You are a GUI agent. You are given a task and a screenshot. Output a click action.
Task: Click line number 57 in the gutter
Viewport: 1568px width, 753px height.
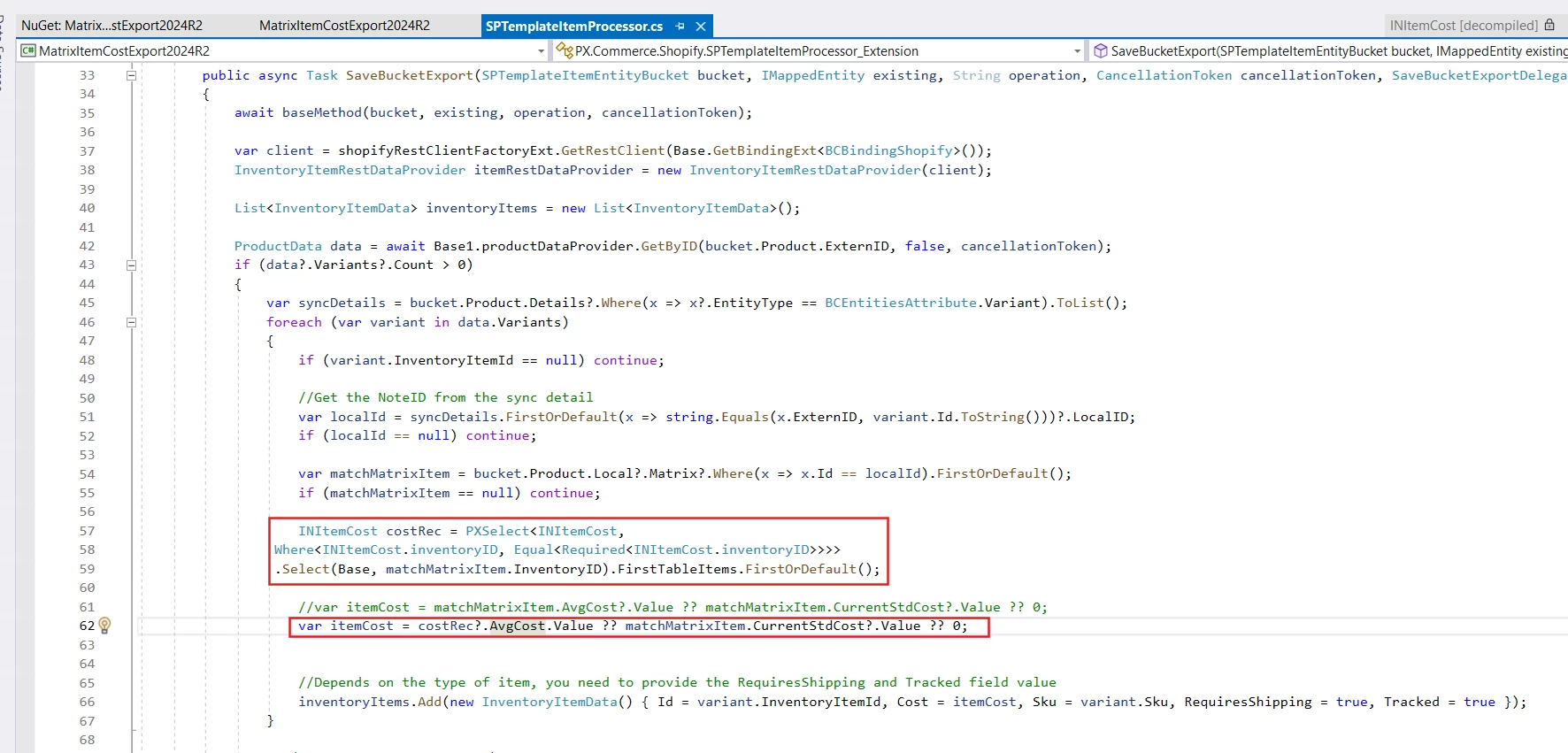[x=87, y=531]
